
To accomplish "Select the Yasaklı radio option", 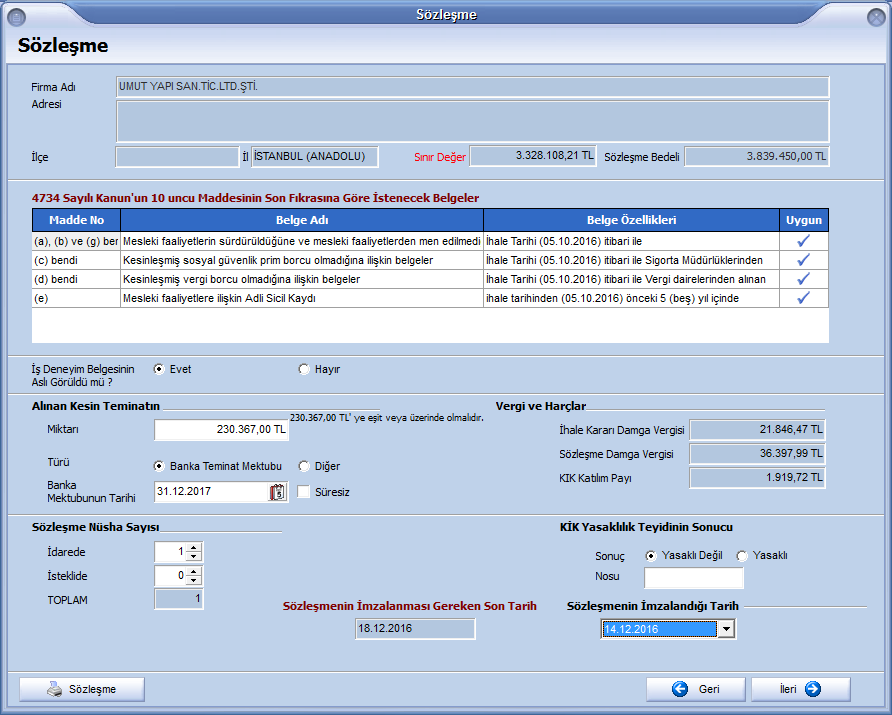I will coord(742,556).
